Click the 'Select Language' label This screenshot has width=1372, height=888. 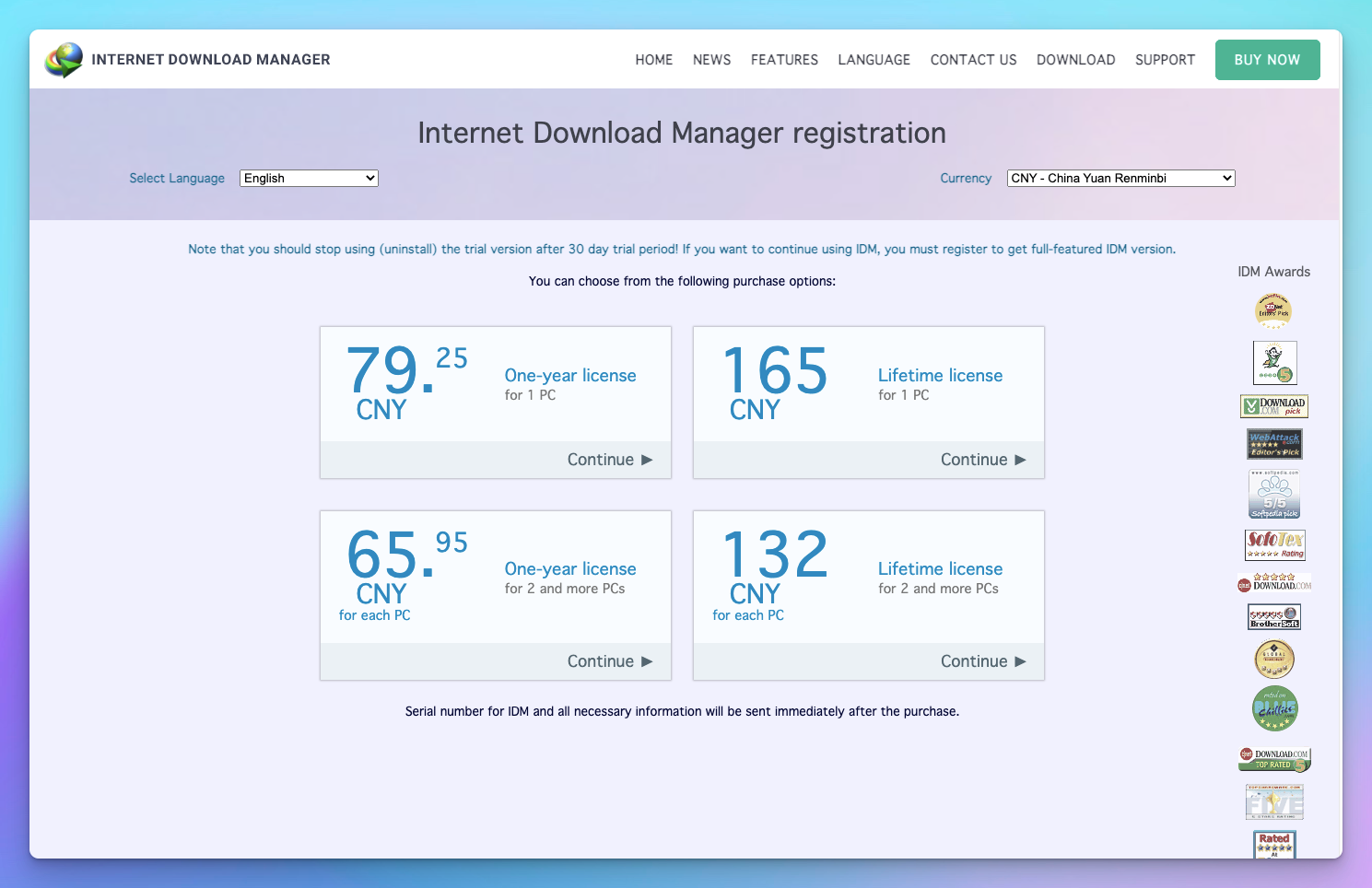(x=177, y=179)
